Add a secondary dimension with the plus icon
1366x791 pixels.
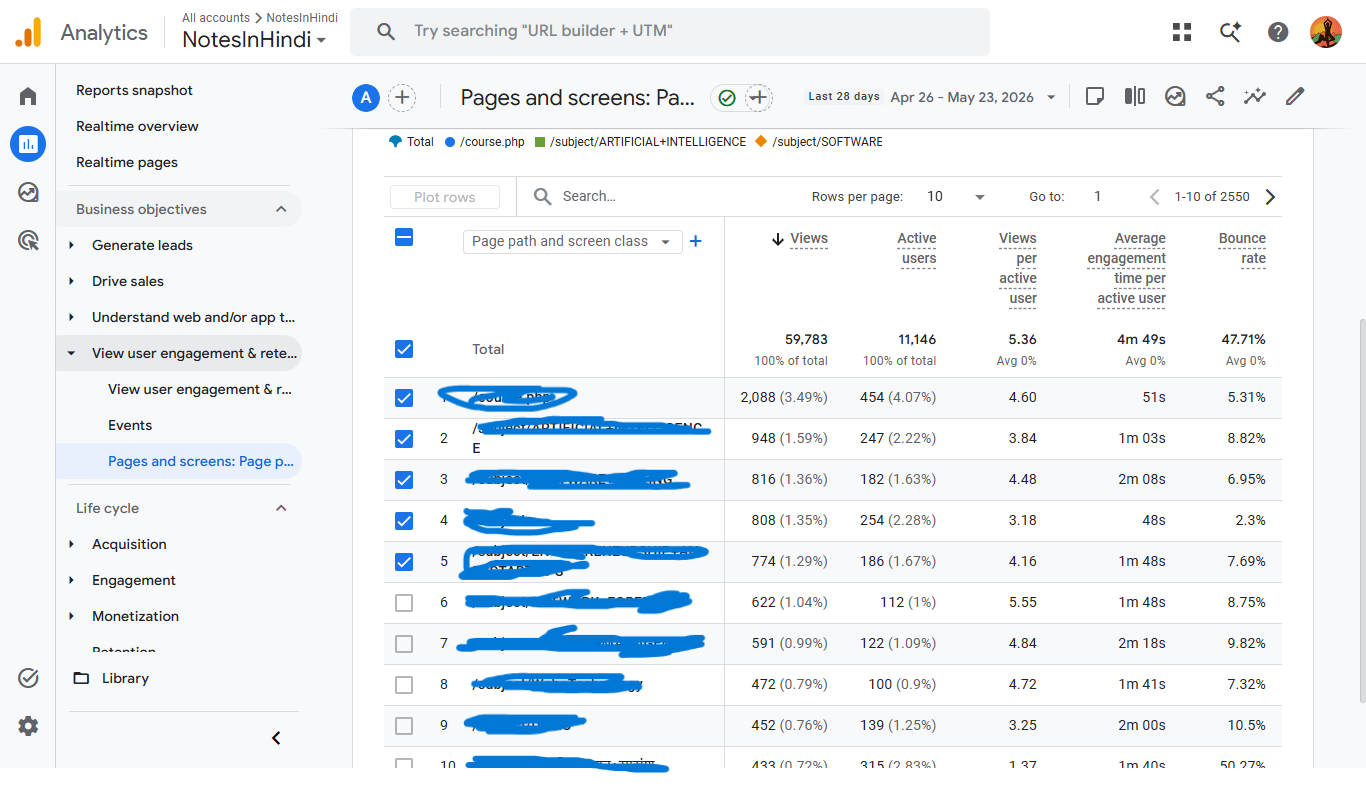click(x=696, y=241)
